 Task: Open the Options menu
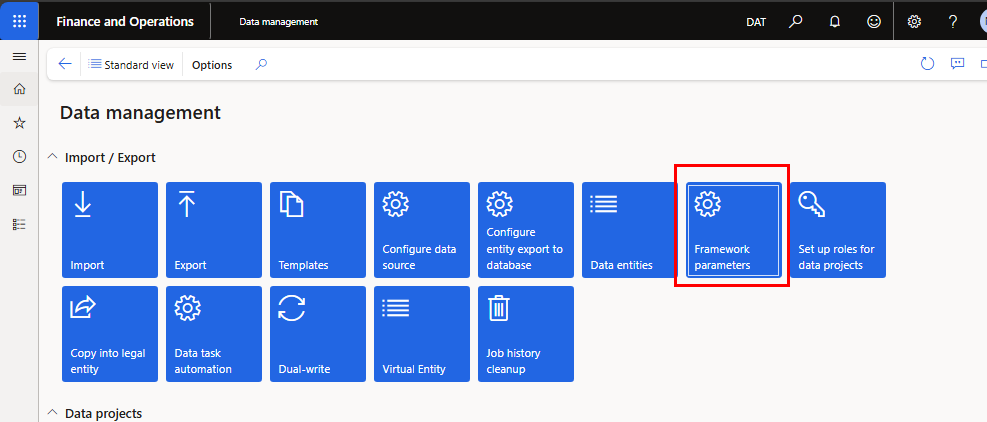pos(212,65)
